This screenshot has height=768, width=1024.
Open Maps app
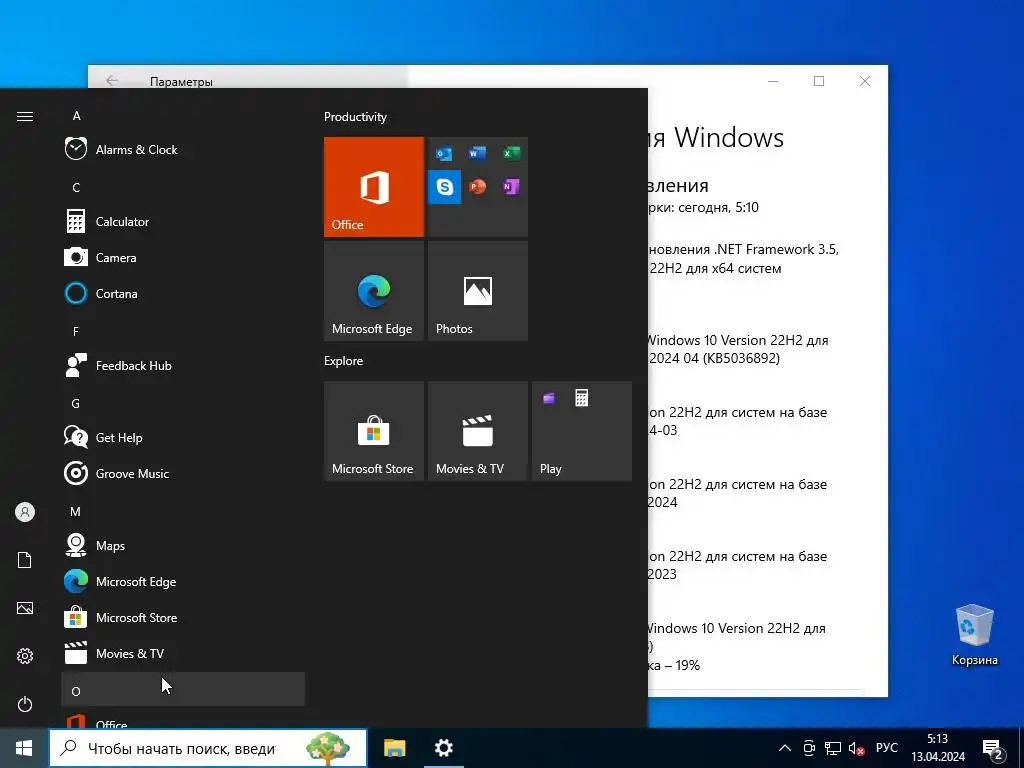tap(183, 545)
